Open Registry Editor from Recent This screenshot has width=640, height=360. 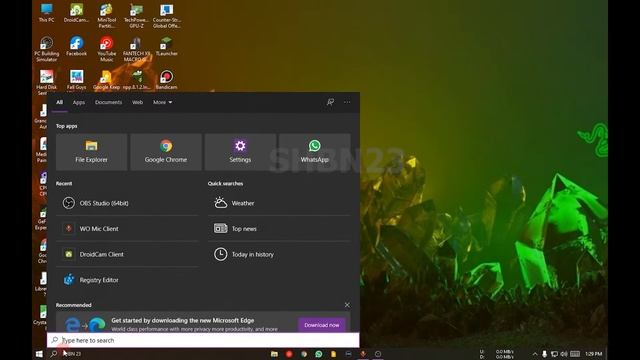click(x=127, y=280)
